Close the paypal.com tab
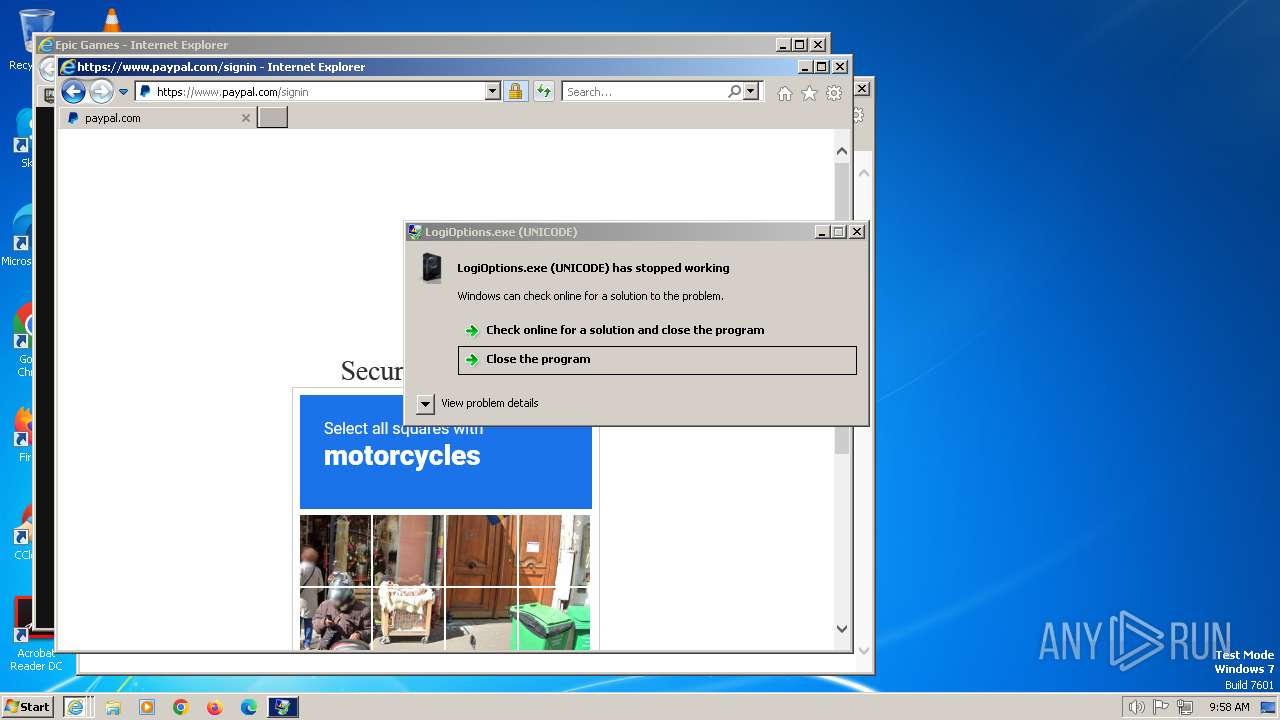1280x720 pixels. click(x=246, y=118)
